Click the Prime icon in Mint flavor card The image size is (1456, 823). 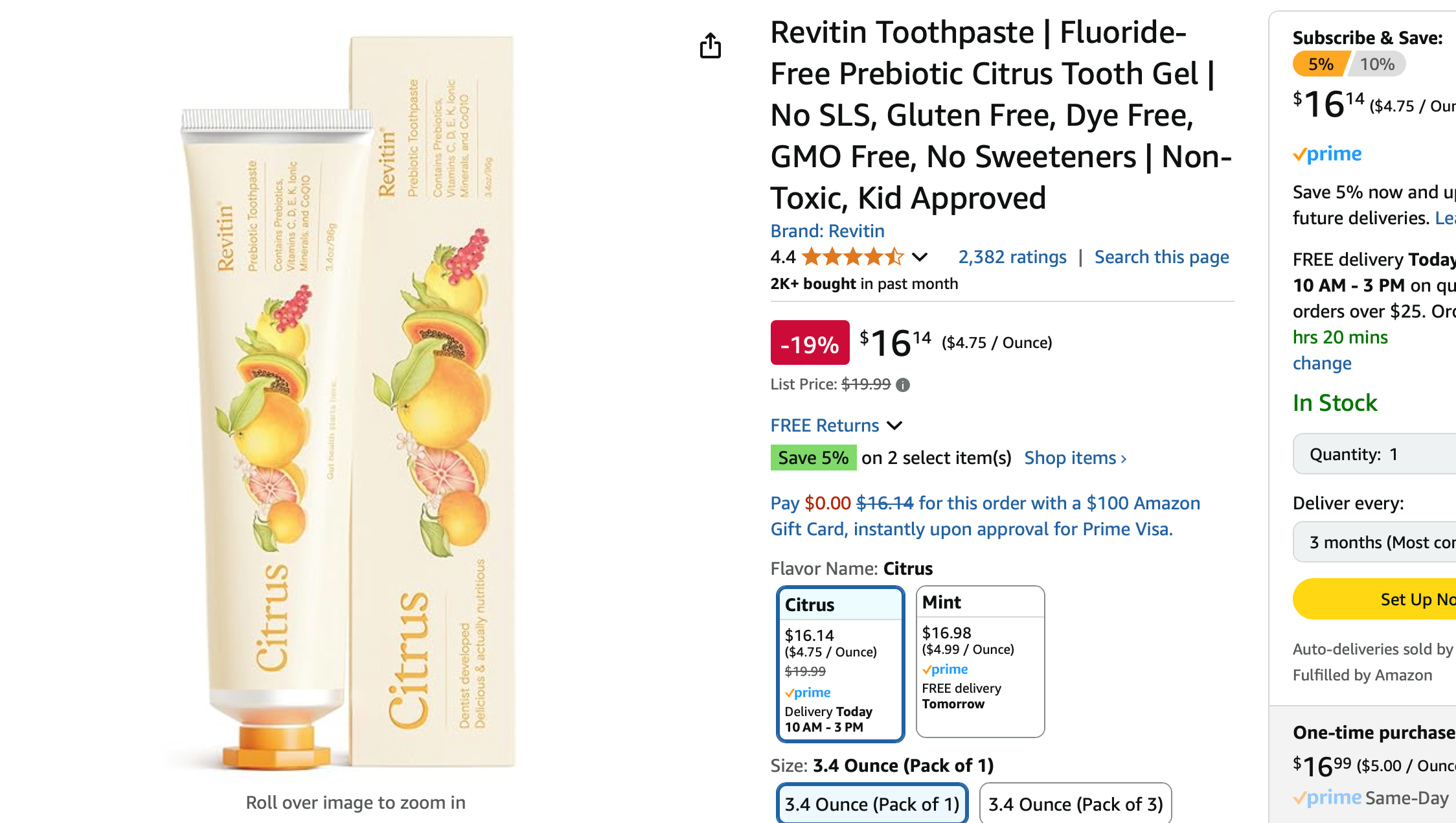pyautogui.click(x=946, y=669)
